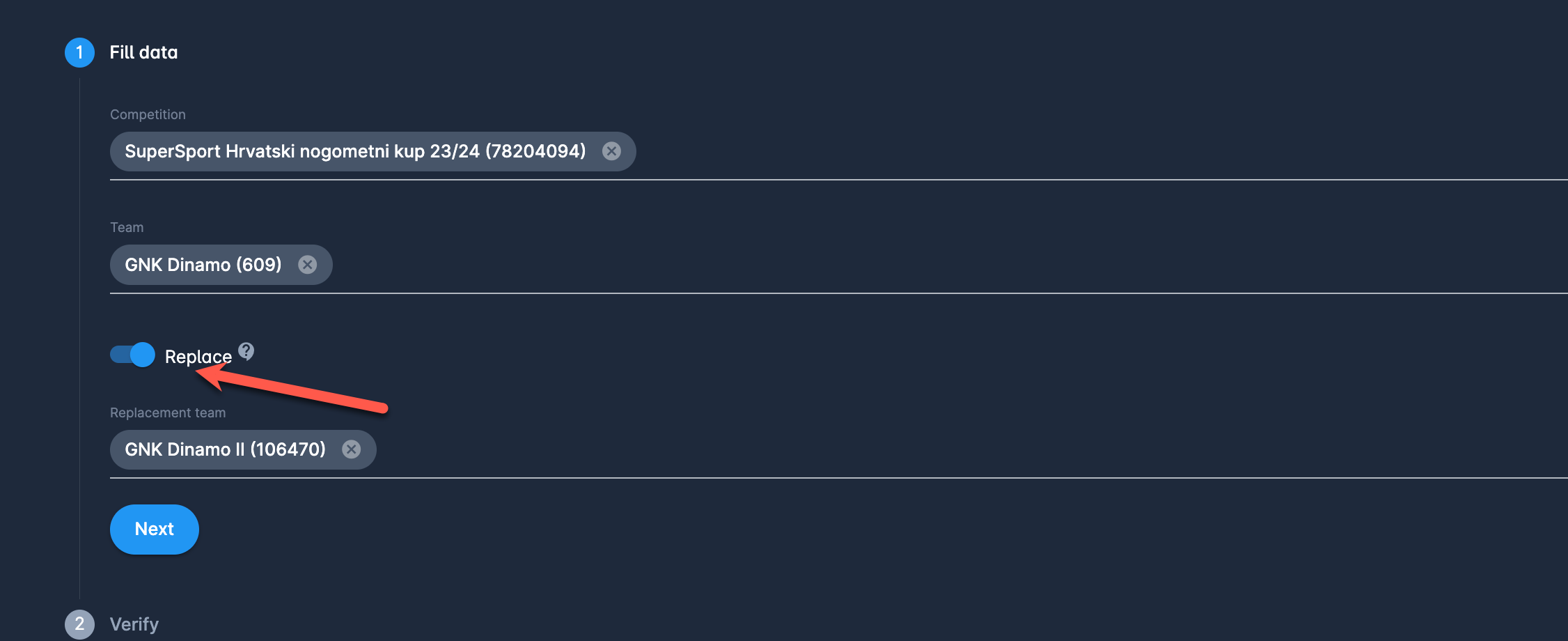Click the Team field label
1568x641 pixels.
point(127,227)
